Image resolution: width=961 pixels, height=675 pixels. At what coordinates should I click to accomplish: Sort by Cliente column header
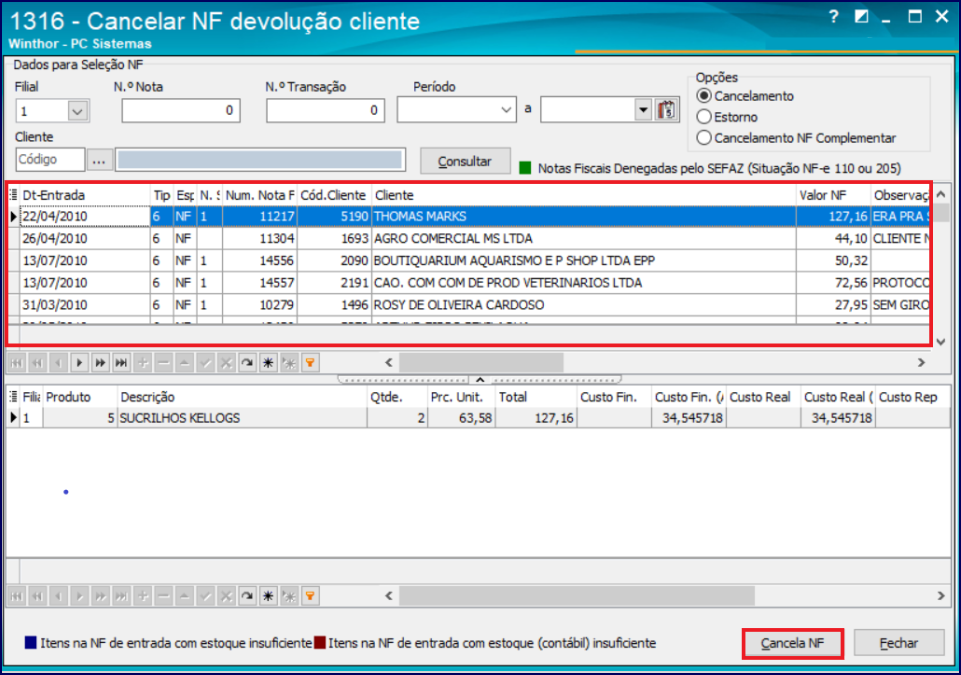(x=584, y=195)
